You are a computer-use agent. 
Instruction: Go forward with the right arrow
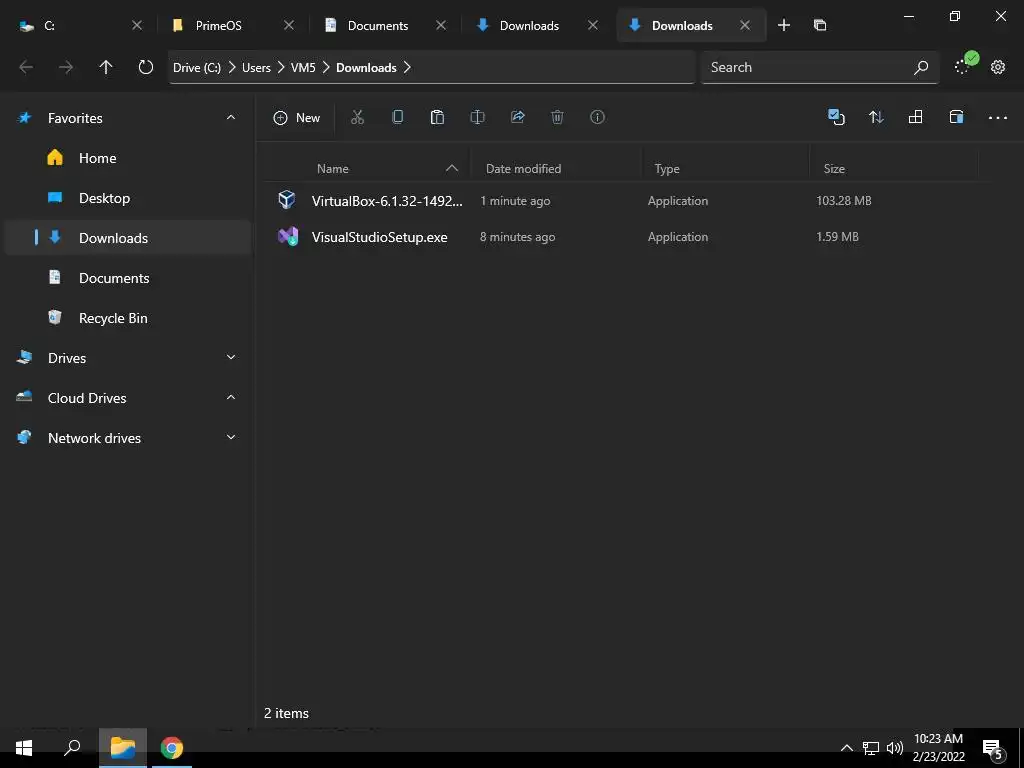(66, 67)
